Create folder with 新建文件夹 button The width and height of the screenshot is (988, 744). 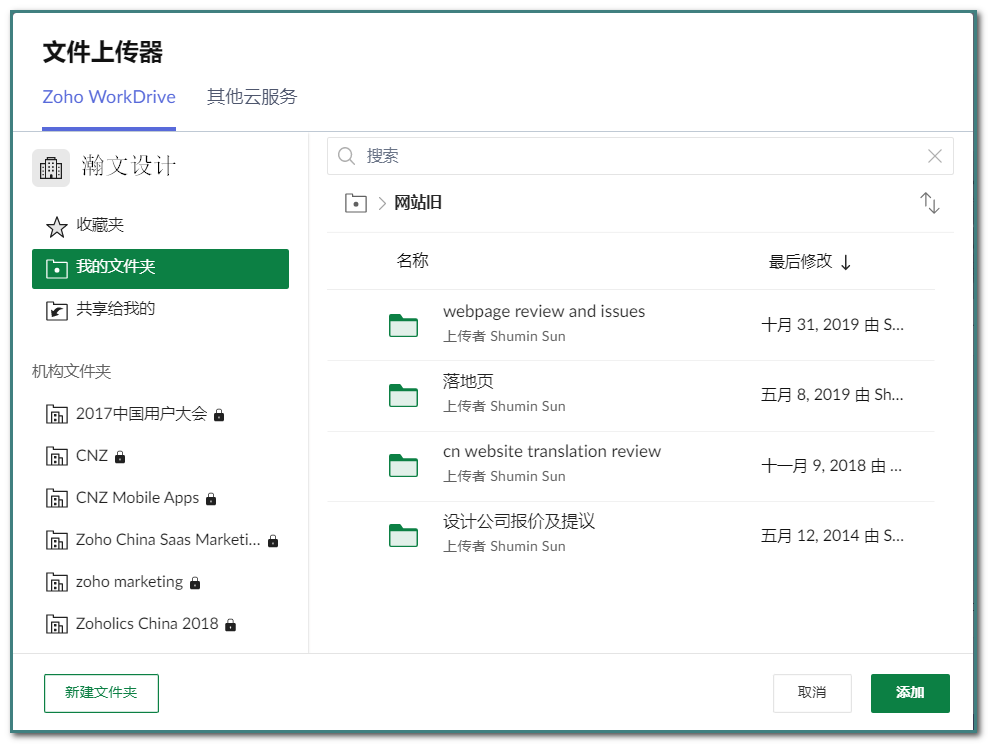point(101,693)
